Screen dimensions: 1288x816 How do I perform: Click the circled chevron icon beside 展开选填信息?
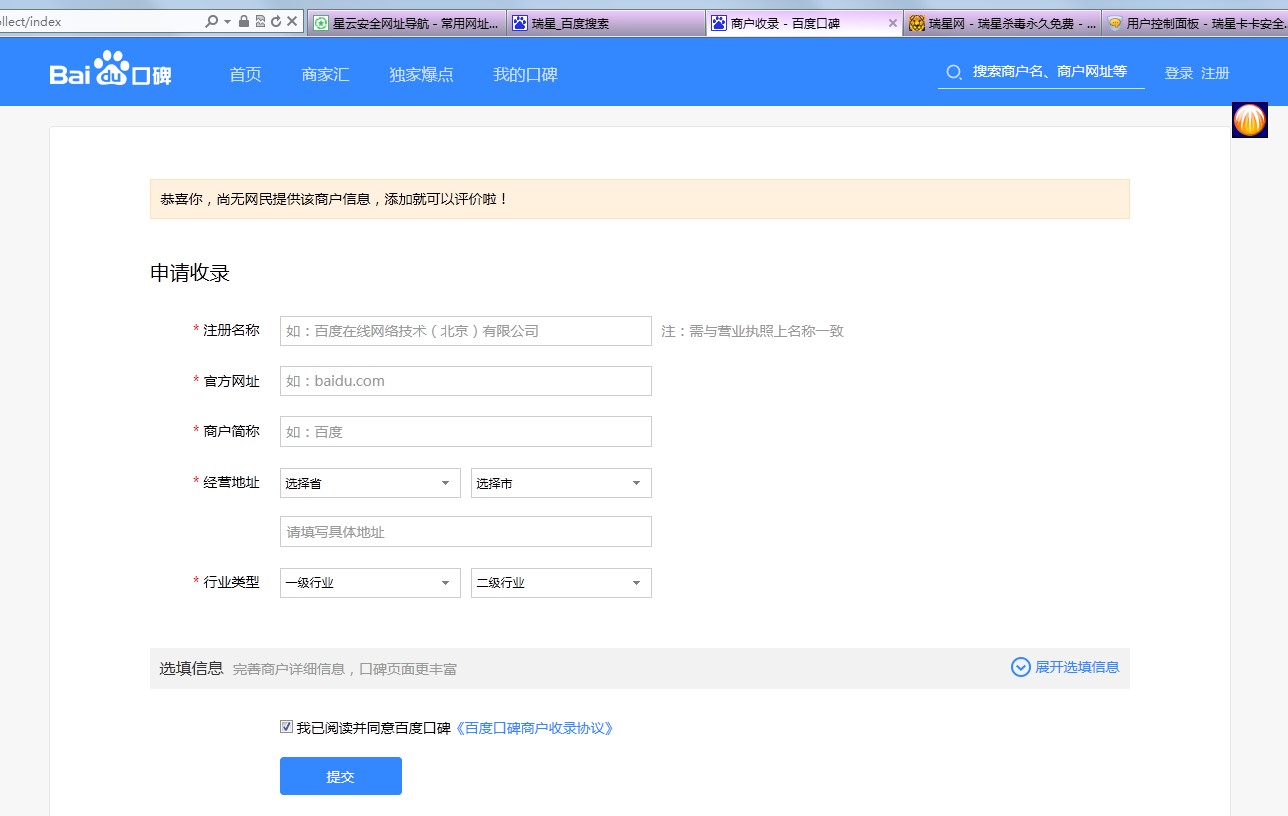(x=1020, y=667)
